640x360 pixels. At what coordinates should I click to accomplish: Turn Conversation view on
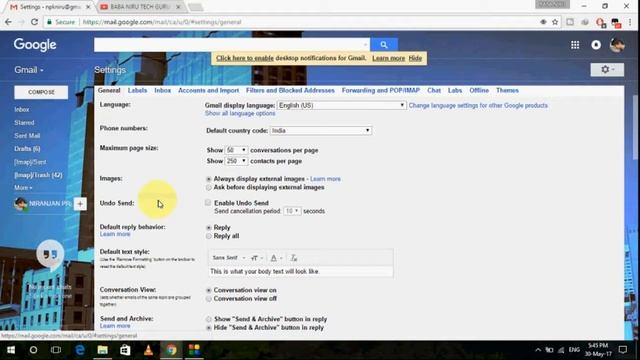tap(209, 290)
